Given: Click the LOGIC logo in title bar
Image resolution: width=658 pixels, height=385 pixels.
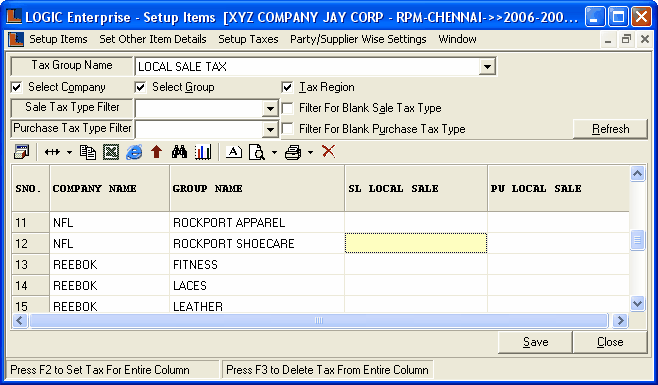Looking at the screenshot, I should [x=14, y=16].
